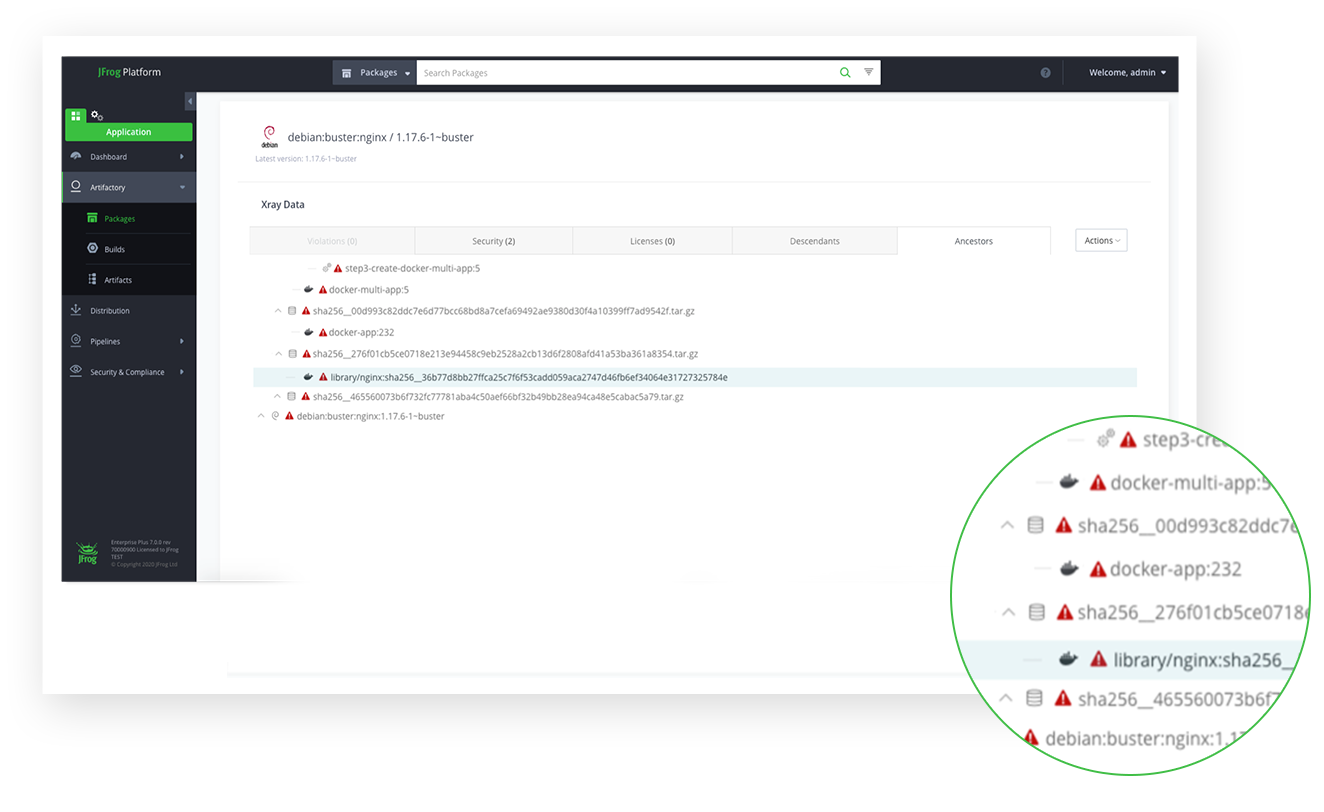
Task: Switch to the Descendants tab
Action: tap(814, 241)
